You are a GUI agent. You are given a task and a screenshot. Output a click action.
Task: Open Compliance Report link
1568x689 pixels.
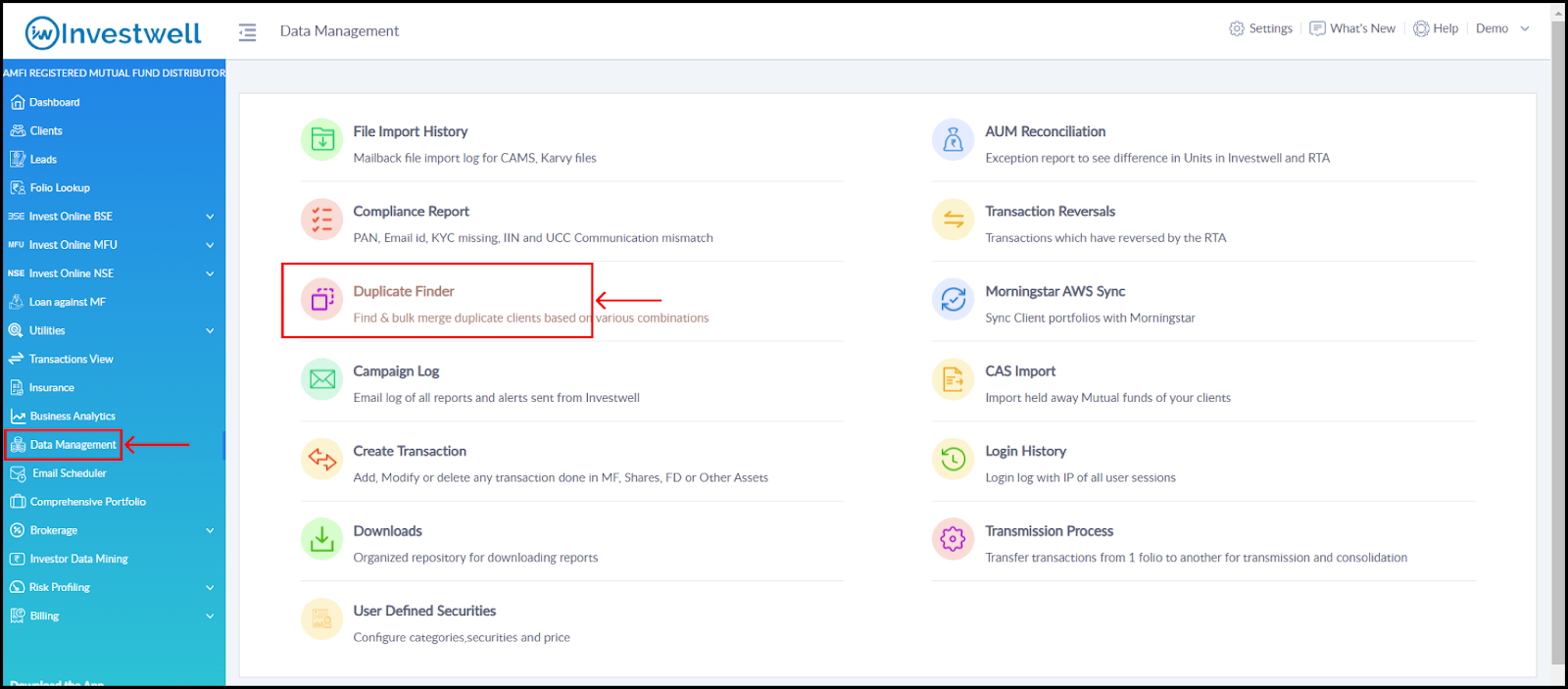tap(412, 211)
